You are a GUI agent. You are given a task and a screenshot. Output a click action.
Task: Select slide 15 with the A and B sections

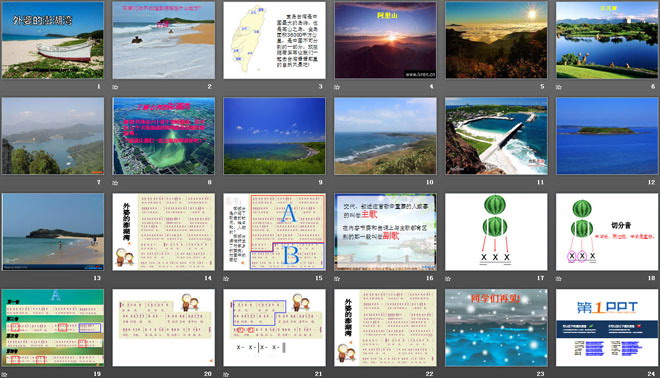(x=274, y=232)
